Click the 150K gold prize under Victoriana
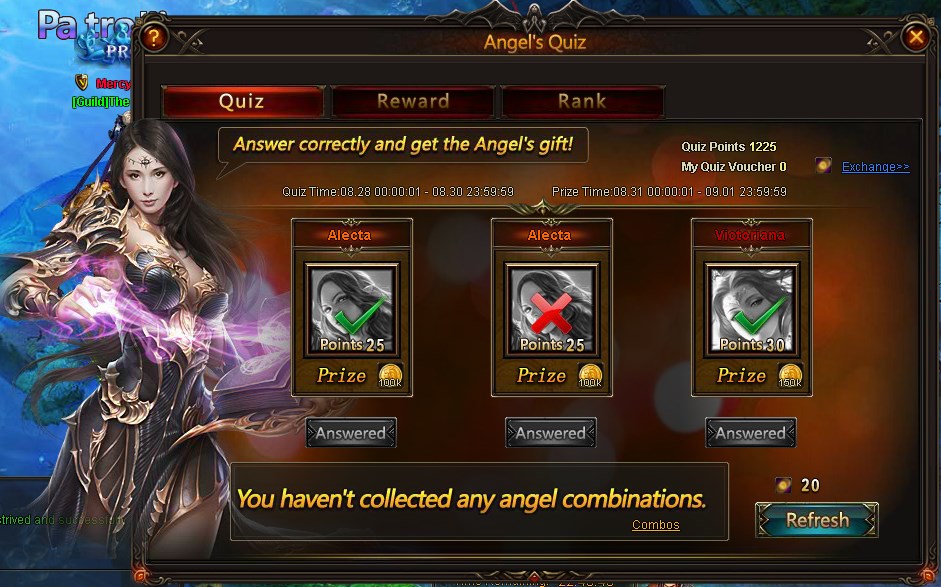This screenshot has height=587, width=941. (x=790, y=375)
